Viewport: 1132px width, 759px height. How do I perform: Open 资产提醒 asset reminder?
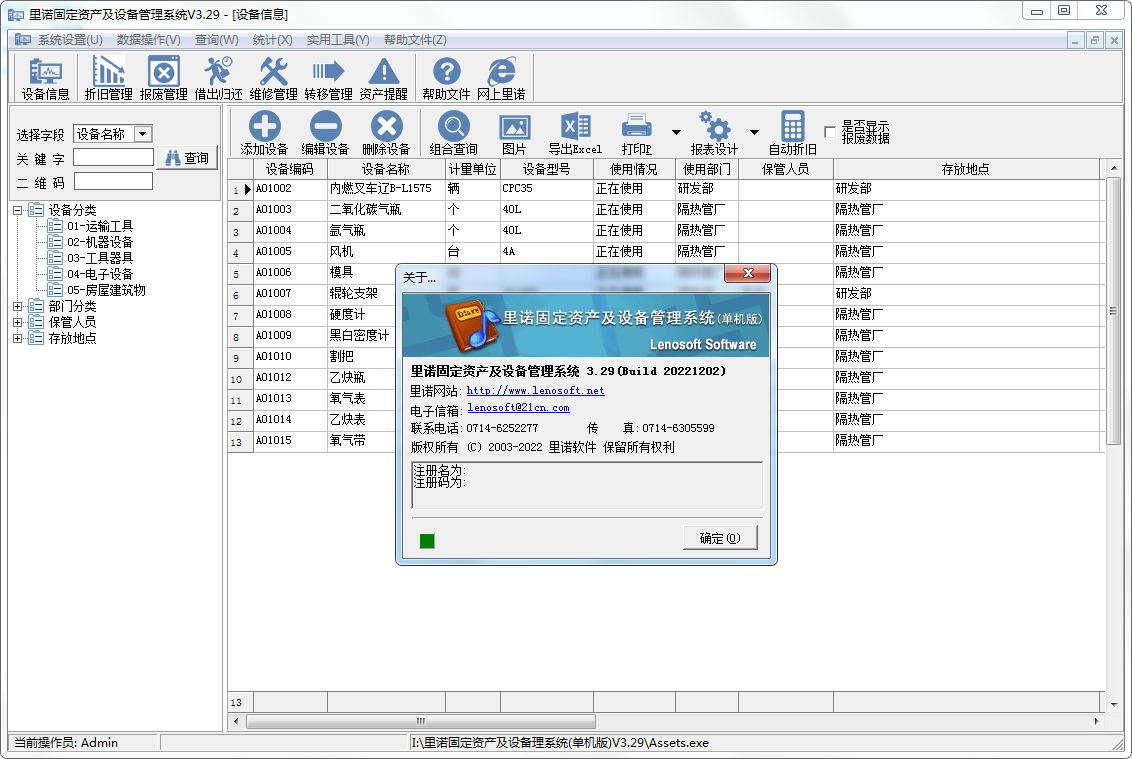click(383, 78)
